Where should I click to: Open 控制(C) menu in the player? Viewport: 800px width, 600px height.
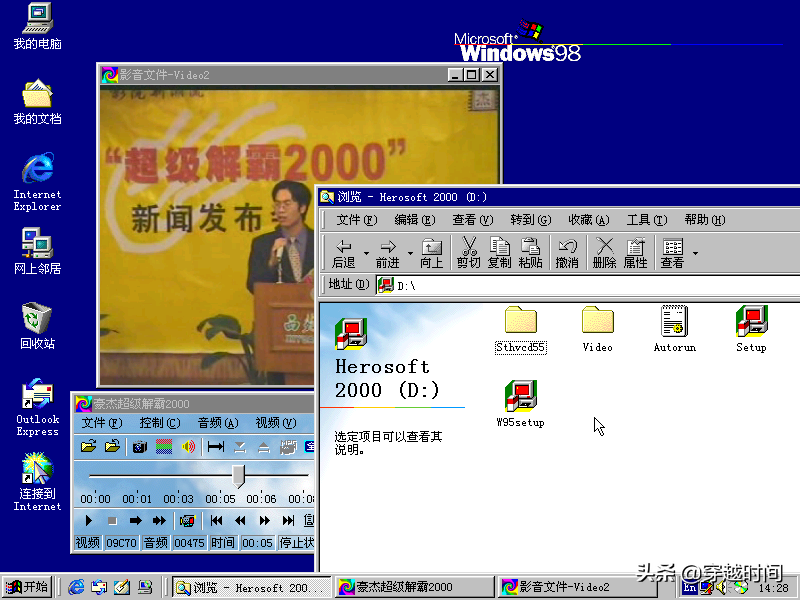160,423
